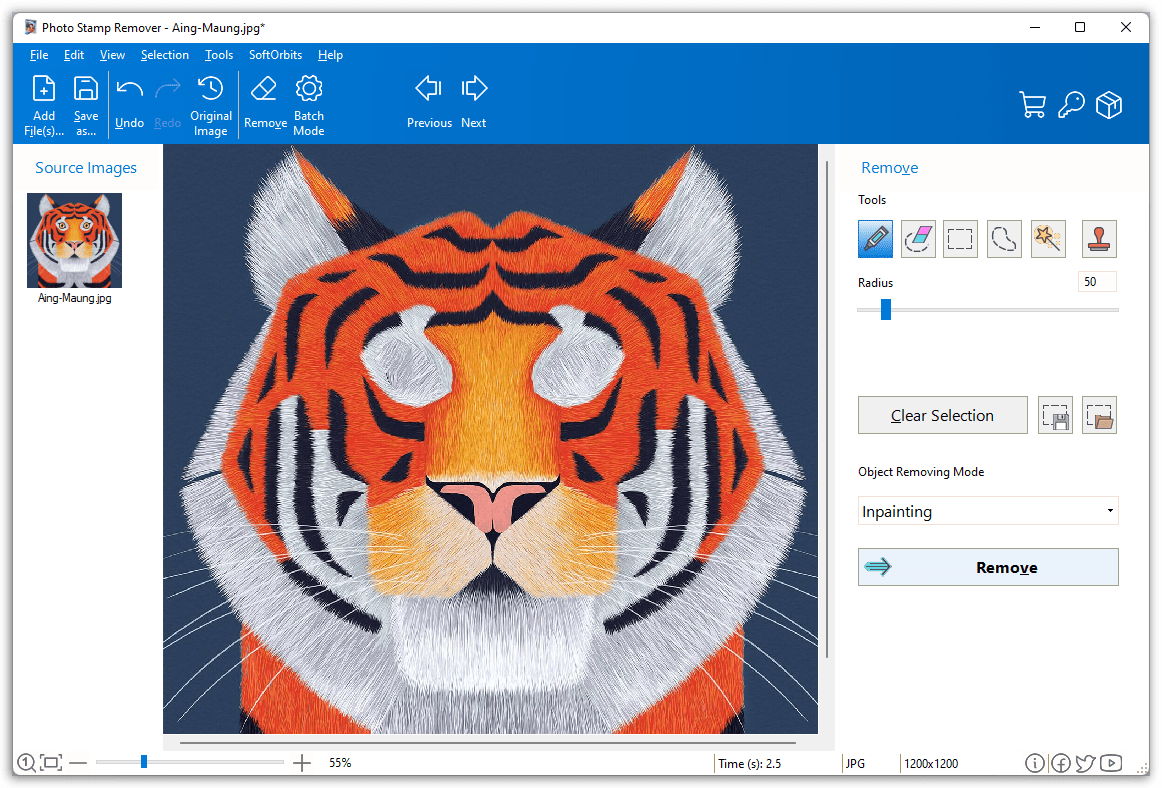Undo the last action
Viewport: 1162px width, 788px height.
(130, 104)
